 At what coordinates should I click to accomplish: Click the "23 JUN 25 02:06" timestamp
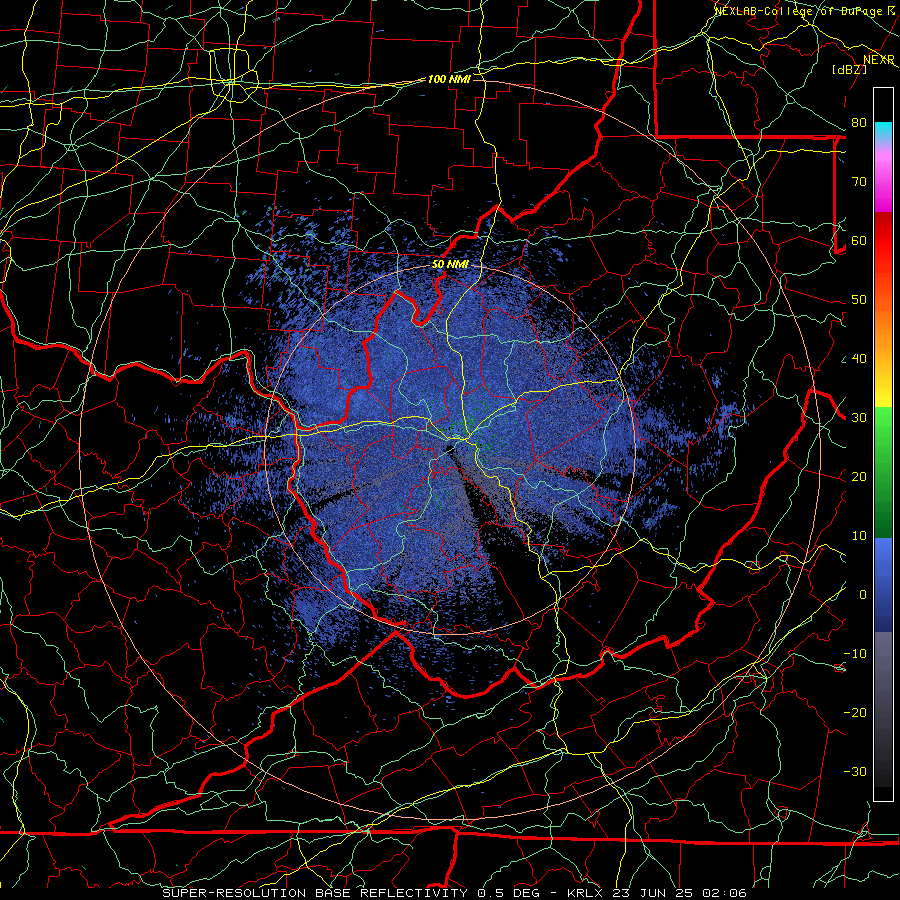click(681, 893)
